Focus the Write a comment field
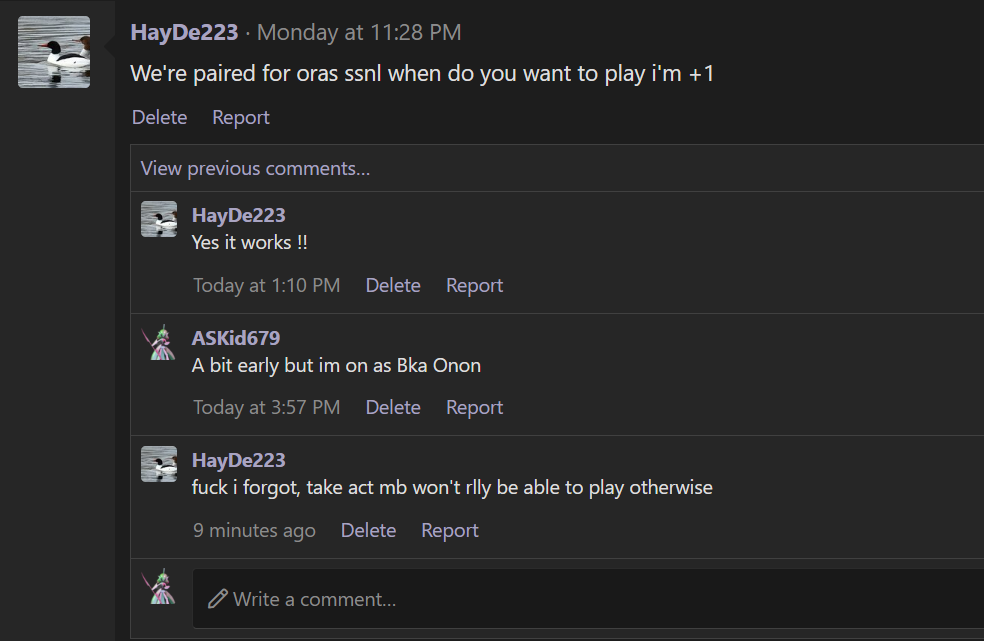 (x=588, y=598)
